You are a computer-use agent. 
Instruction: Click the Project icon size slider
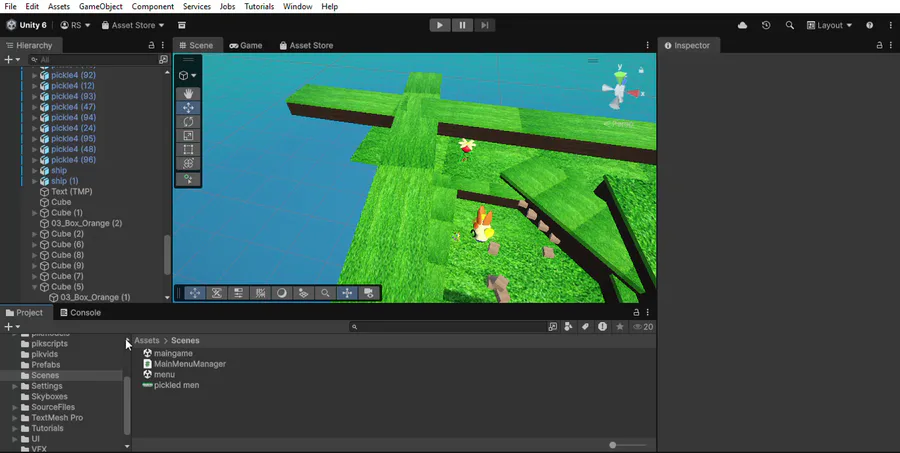pos(627,445)
